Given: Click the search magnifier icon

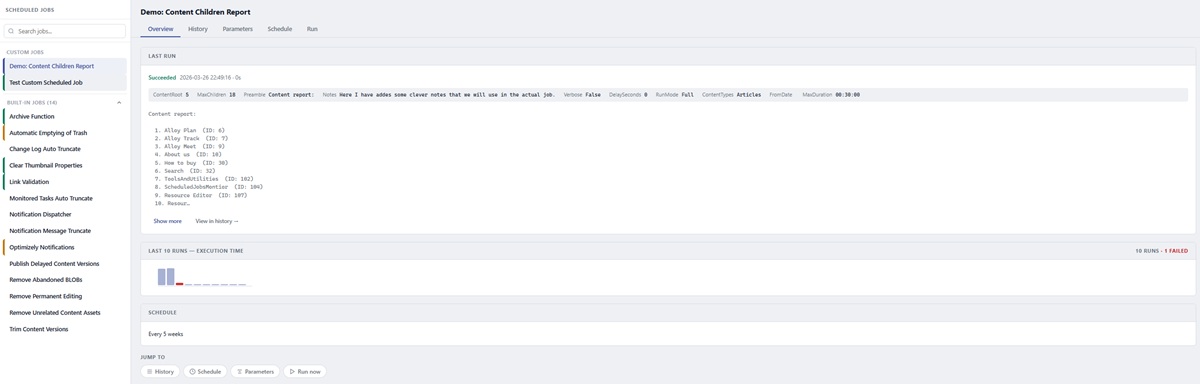Looking at the screenshot, I should point(11,31).
